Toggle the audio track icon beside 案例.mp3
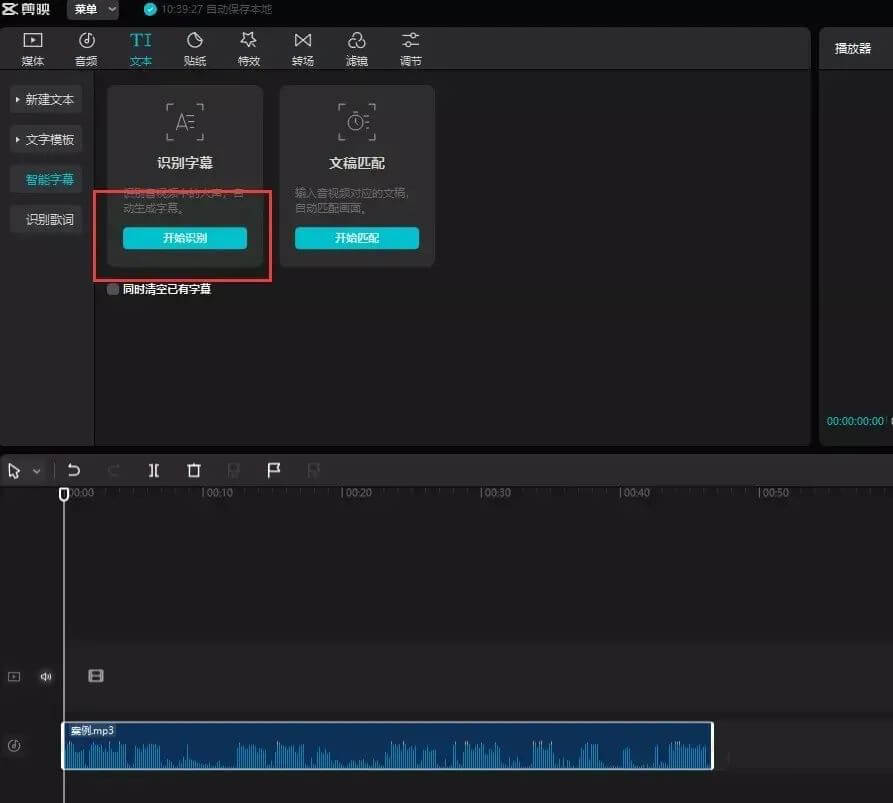This screenshot has width=893, height=803. (x=14, y=746)
